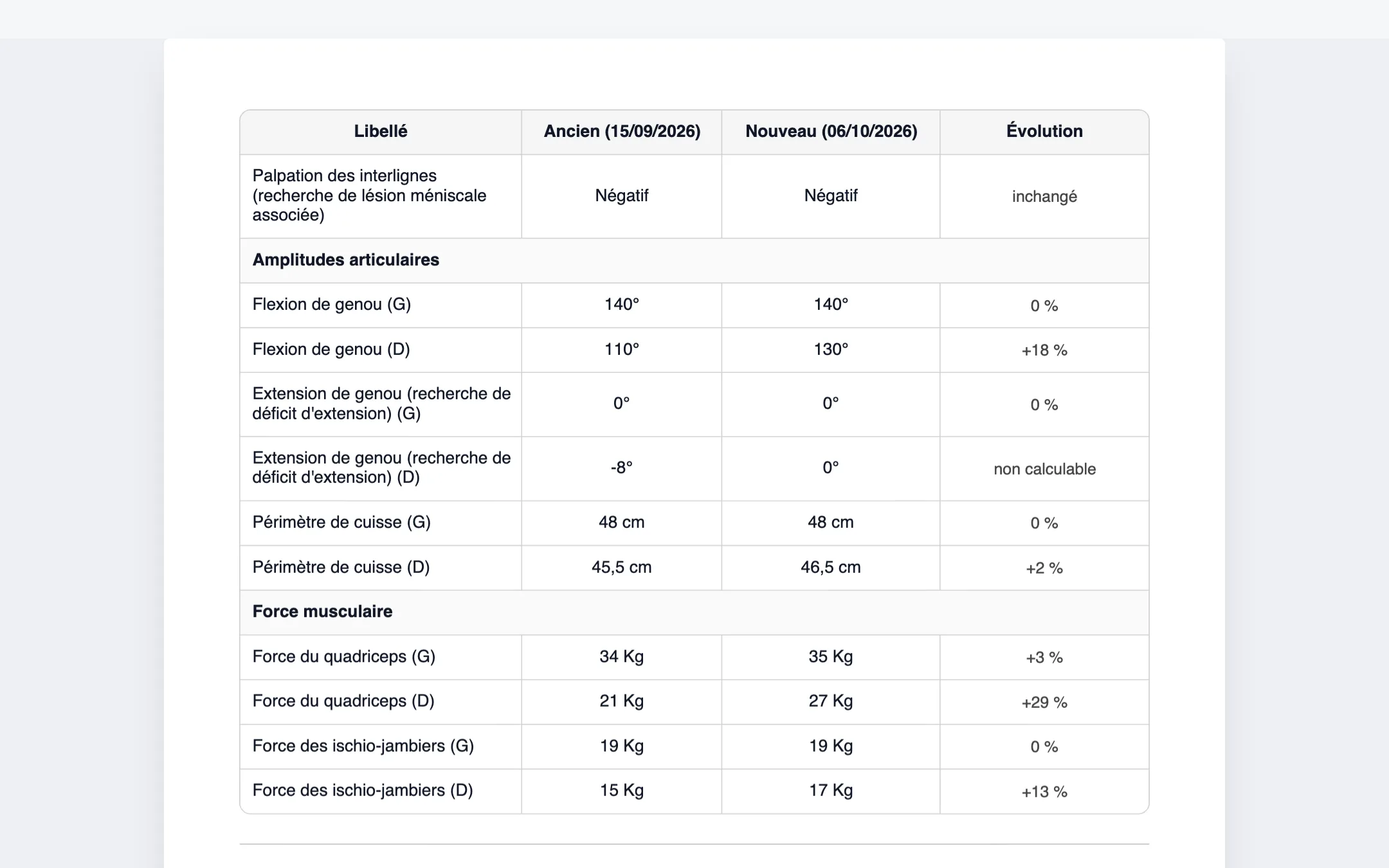Click the +3 % evolution value
This screenshot has width=1389, height=868.
tap(1044, 658)
